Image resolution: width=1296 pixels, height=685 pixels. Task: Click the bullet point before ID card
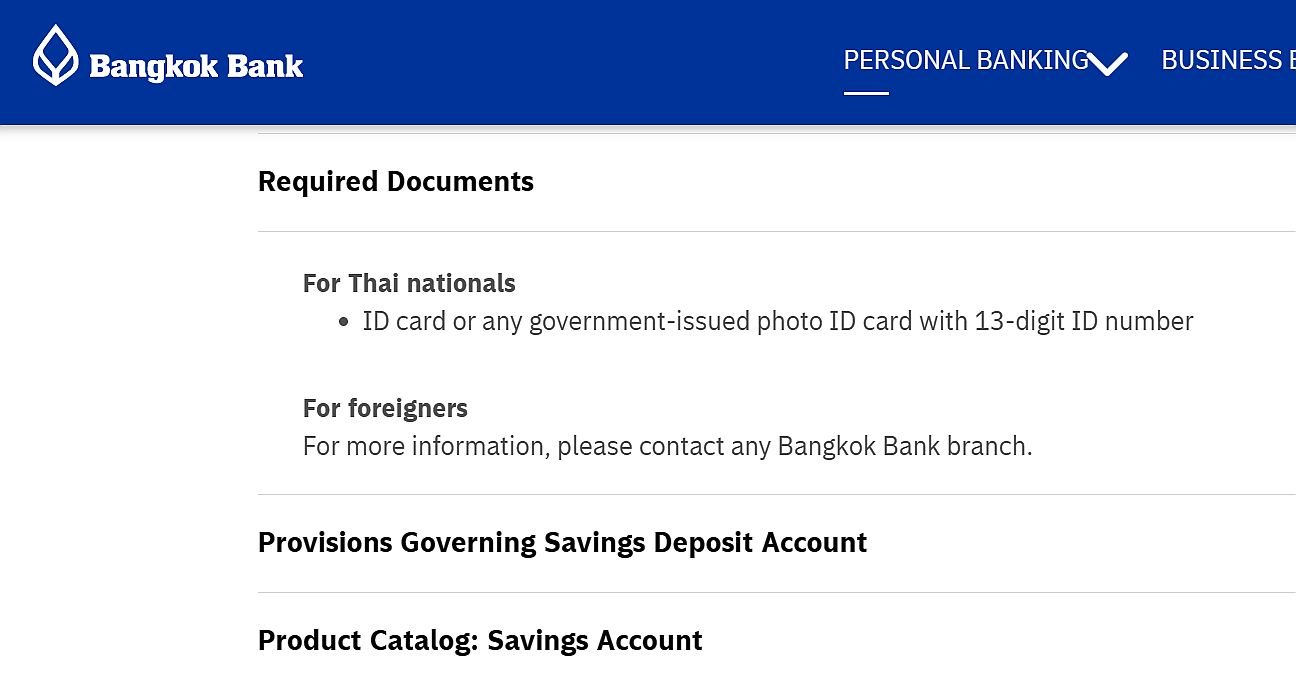tap(344, 322)
